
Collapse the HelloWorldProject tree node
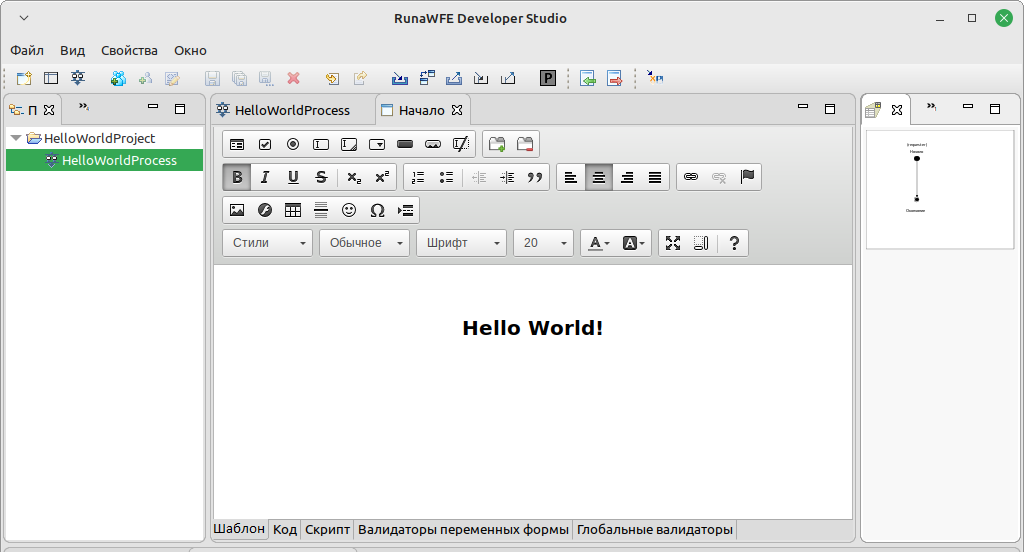(x=16, y=138)
